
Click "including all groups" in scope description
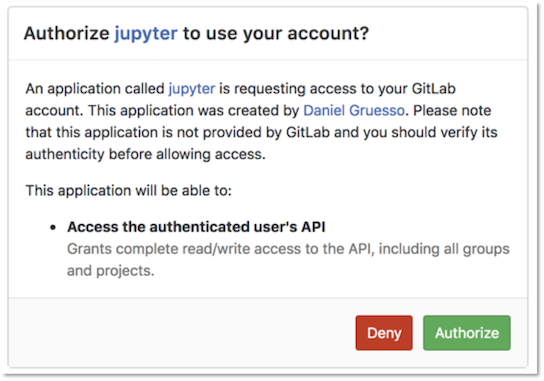click(444, 249)
